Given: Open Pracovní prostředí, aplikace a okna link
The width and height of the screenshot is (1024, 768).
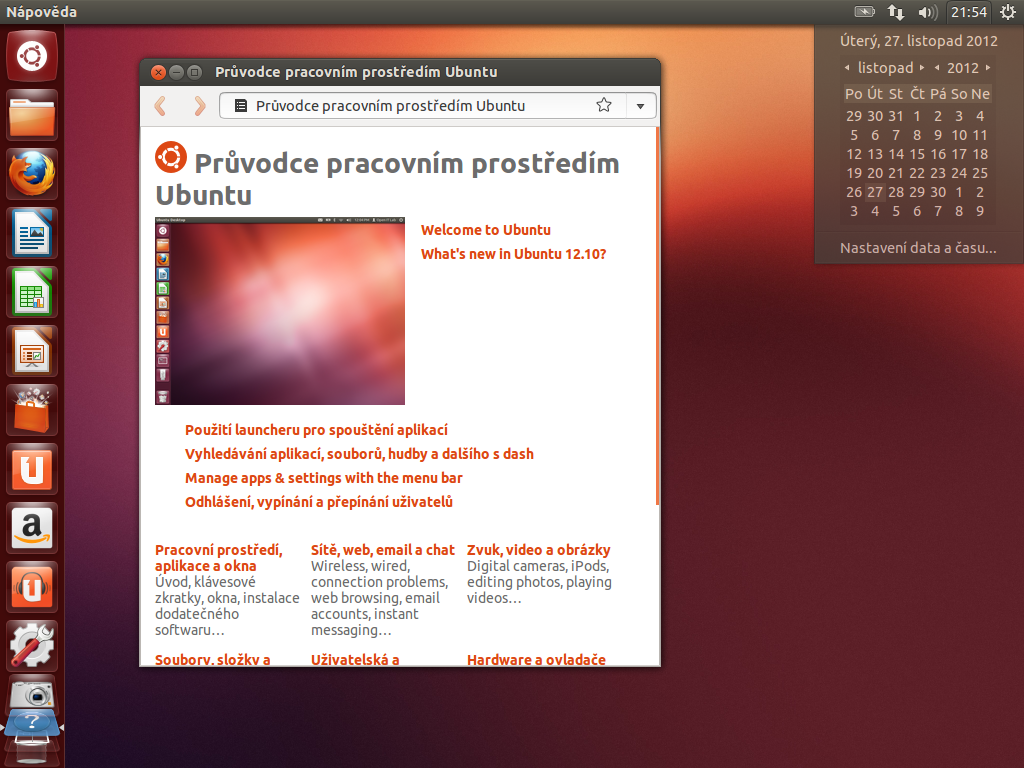Looking at the screenshot, I should pos(219,558).
